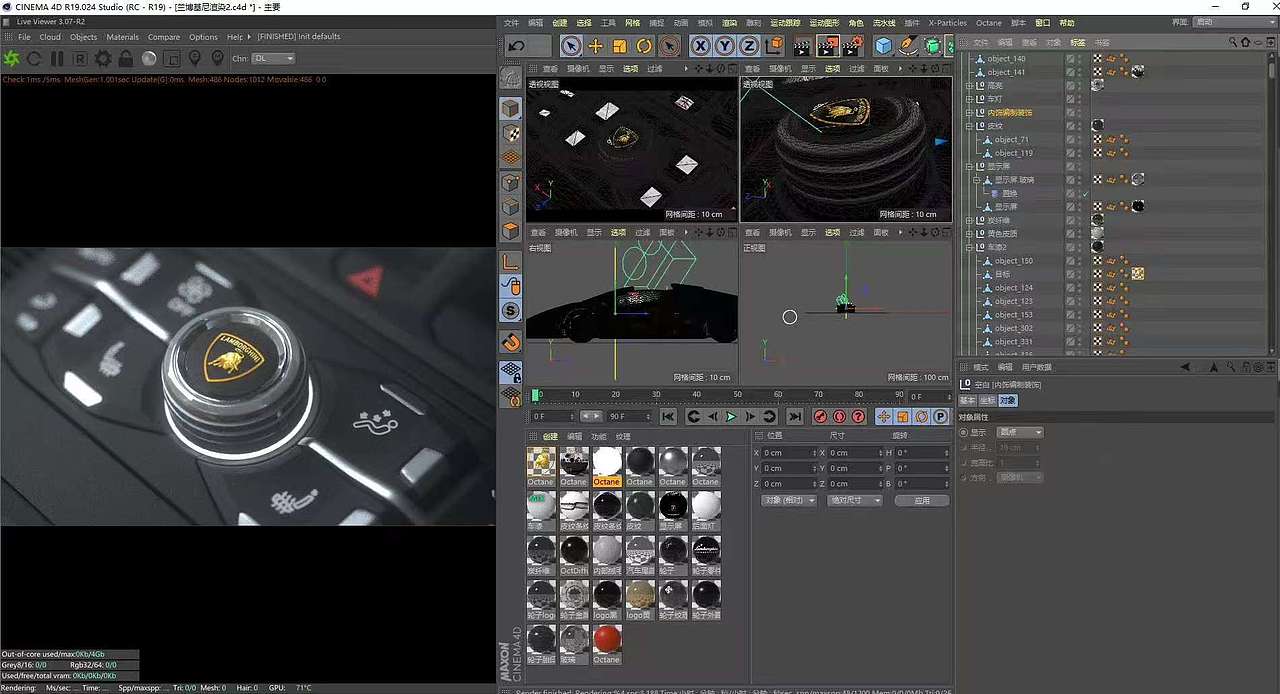Play the animation forwards
This screenshot has width=1280, height=694.
coord(731,416)
